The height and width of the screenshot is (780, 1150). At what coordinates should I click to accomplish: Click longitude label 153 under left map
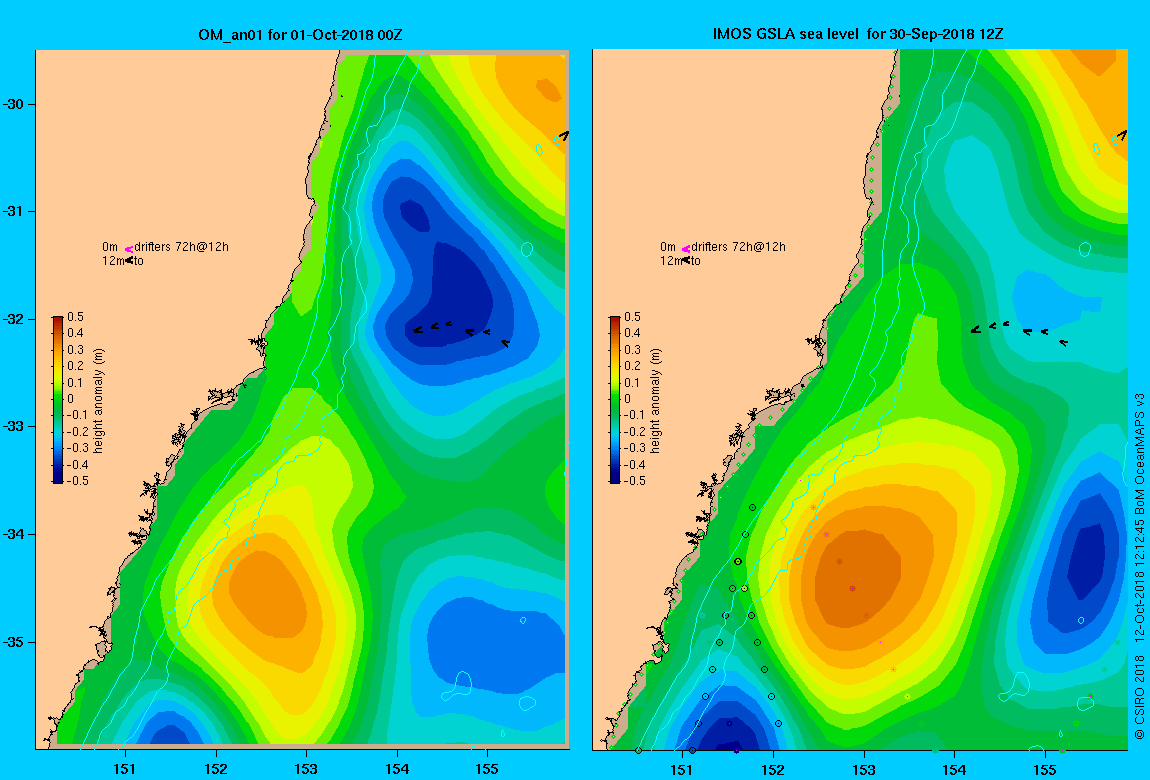pyautogui.click(x=306, y=769)
